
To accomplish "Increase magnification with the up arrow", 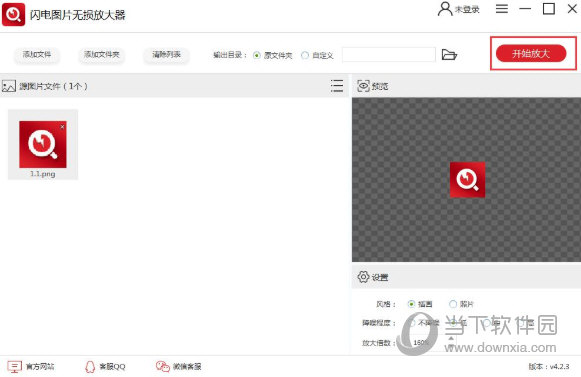I will pyautogui.click(x=451, y=338).
